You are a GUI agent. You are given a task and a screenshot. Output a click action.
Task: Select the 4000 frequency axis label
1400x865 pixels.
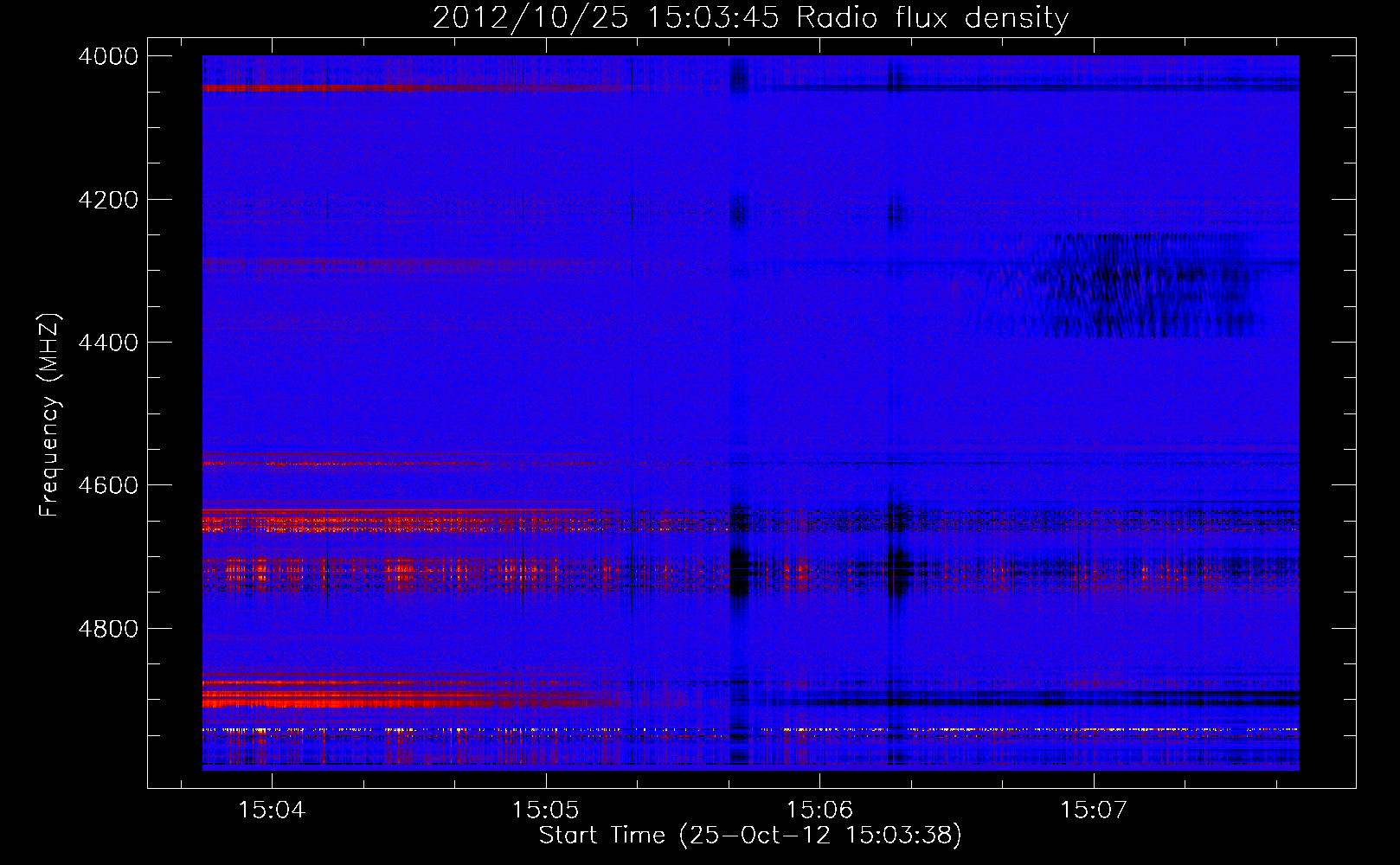click(x=108, y=56)
